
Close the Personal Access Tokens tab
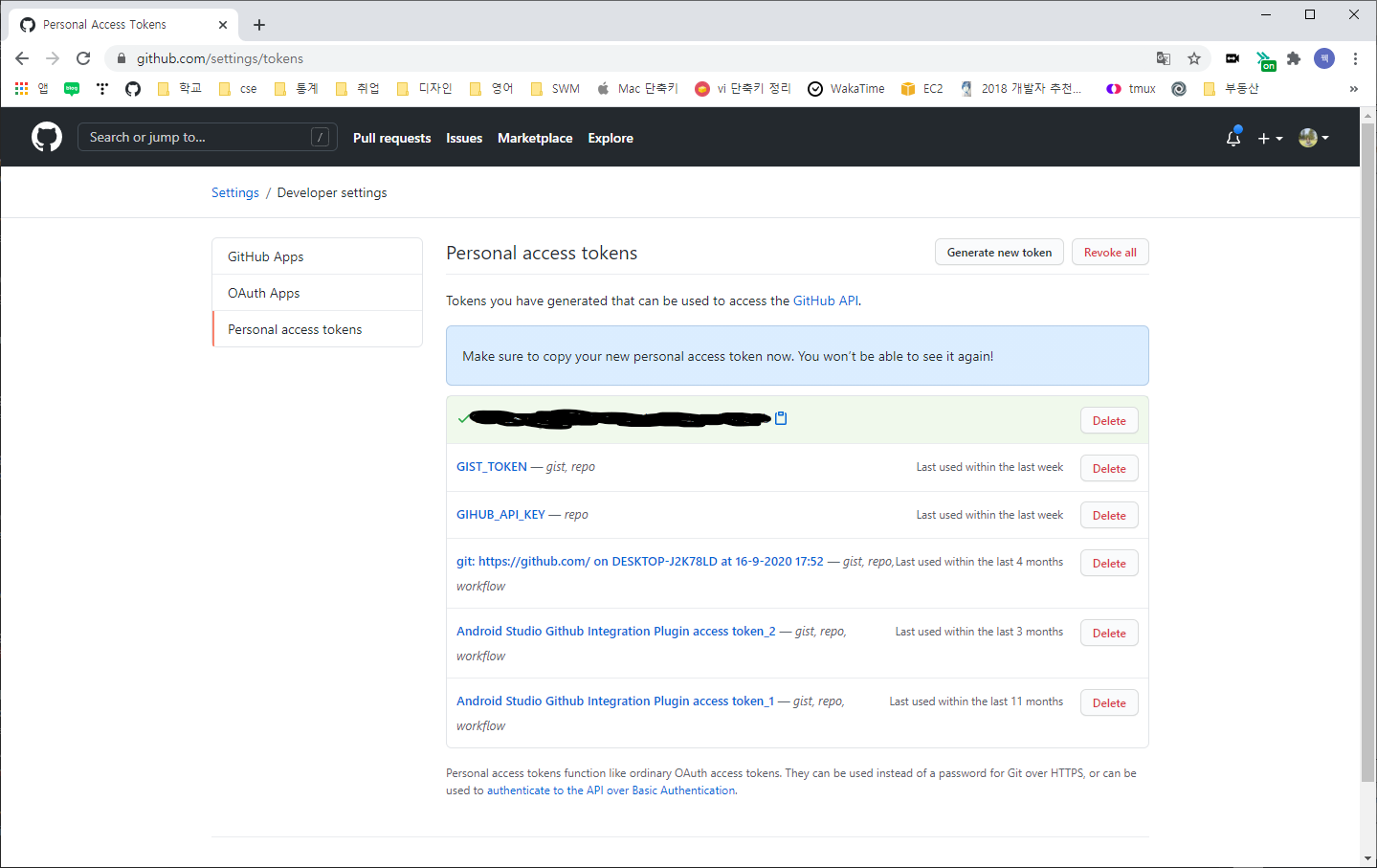222,25
